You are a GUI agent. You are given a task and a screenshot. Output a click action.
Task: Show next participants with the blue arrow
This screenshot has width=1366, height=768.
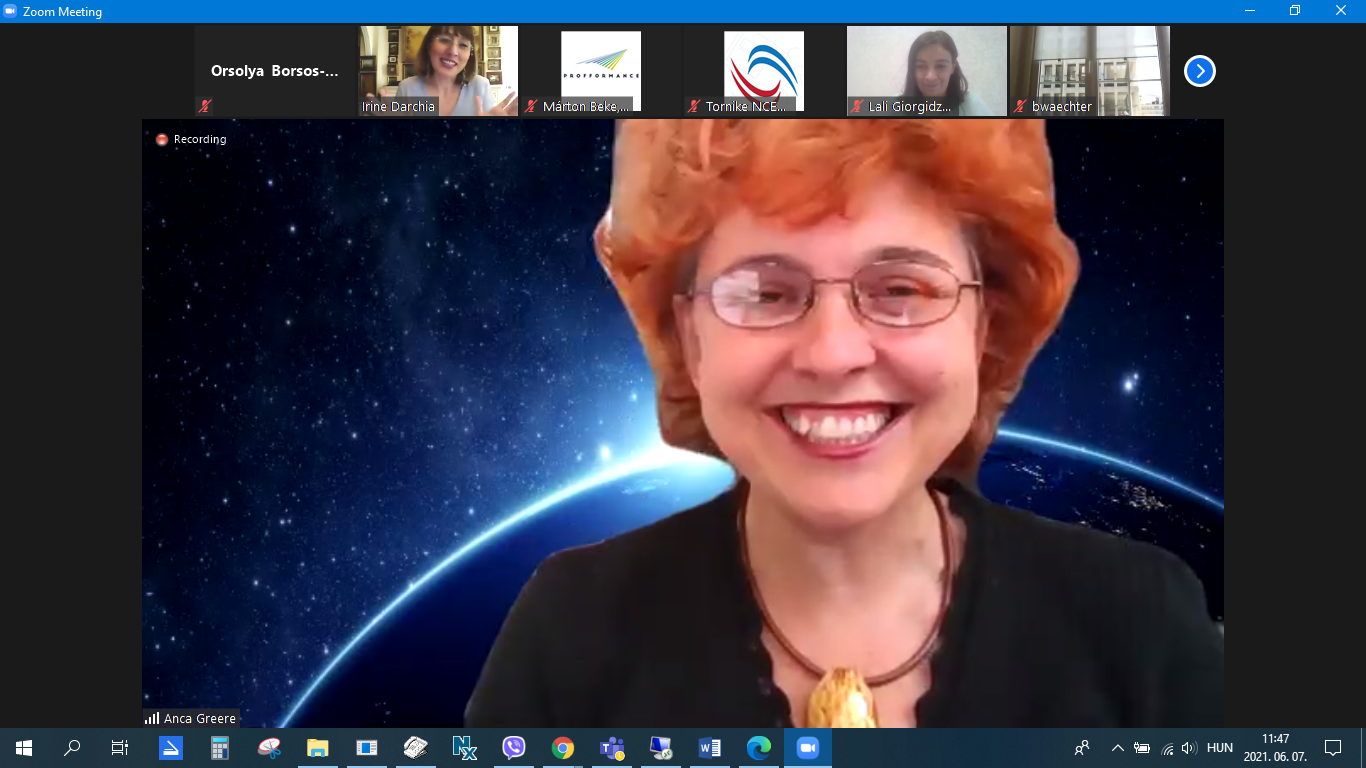[1199, 71]
